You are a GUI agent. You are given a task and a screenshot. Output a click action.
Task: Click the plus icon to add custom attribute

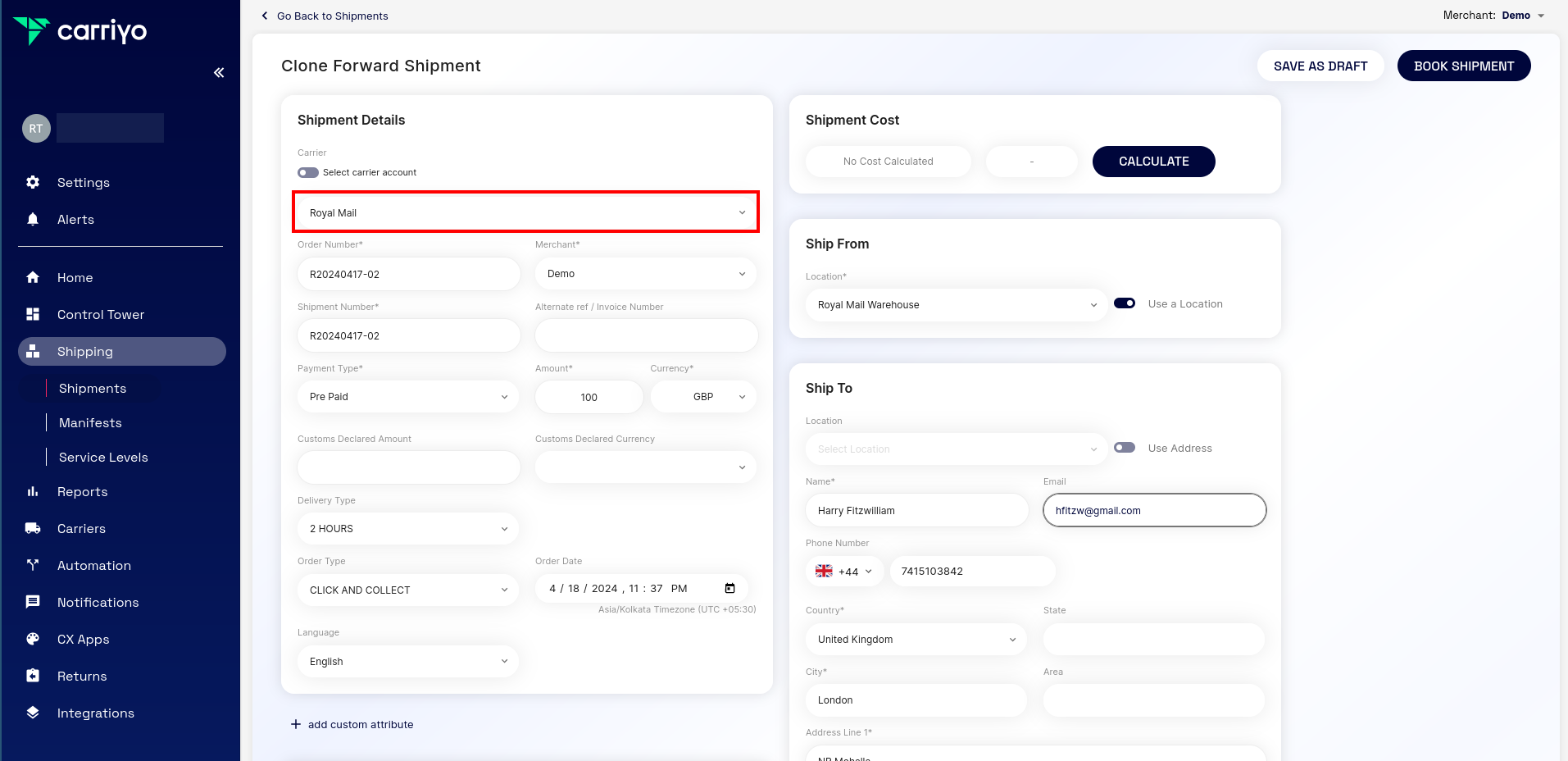[x=296, y=724]
